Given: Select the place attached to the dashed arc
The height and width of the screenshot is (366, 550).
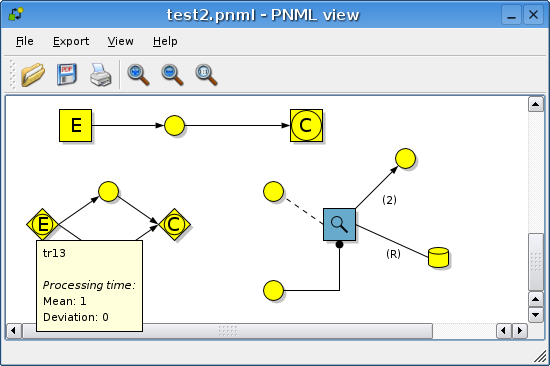Looking at the screenshot, I should point(273,191).
